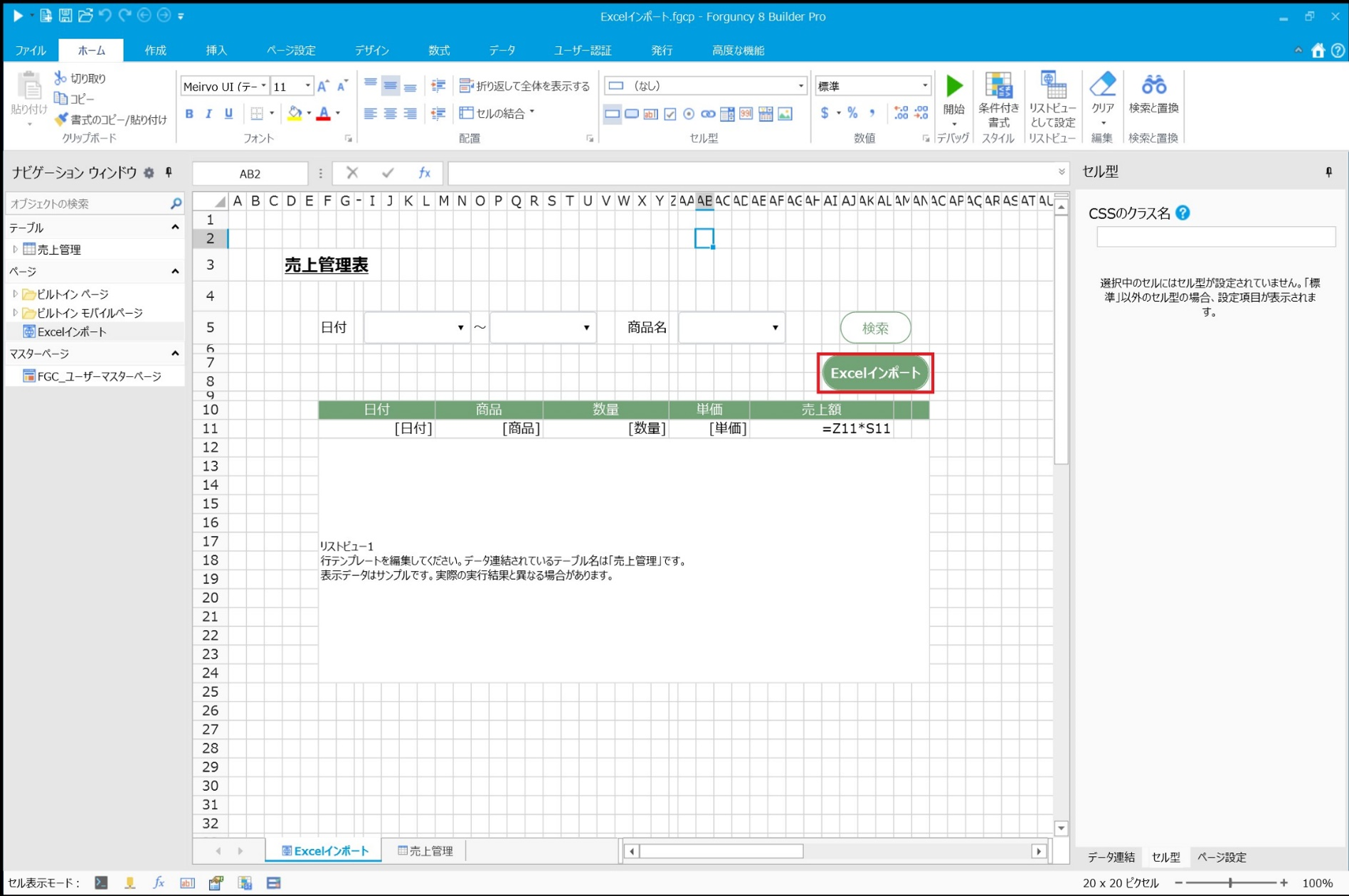The image size is (1349, 896).
Task: Open the ファイル menu tab
Action: coord(31,50)
